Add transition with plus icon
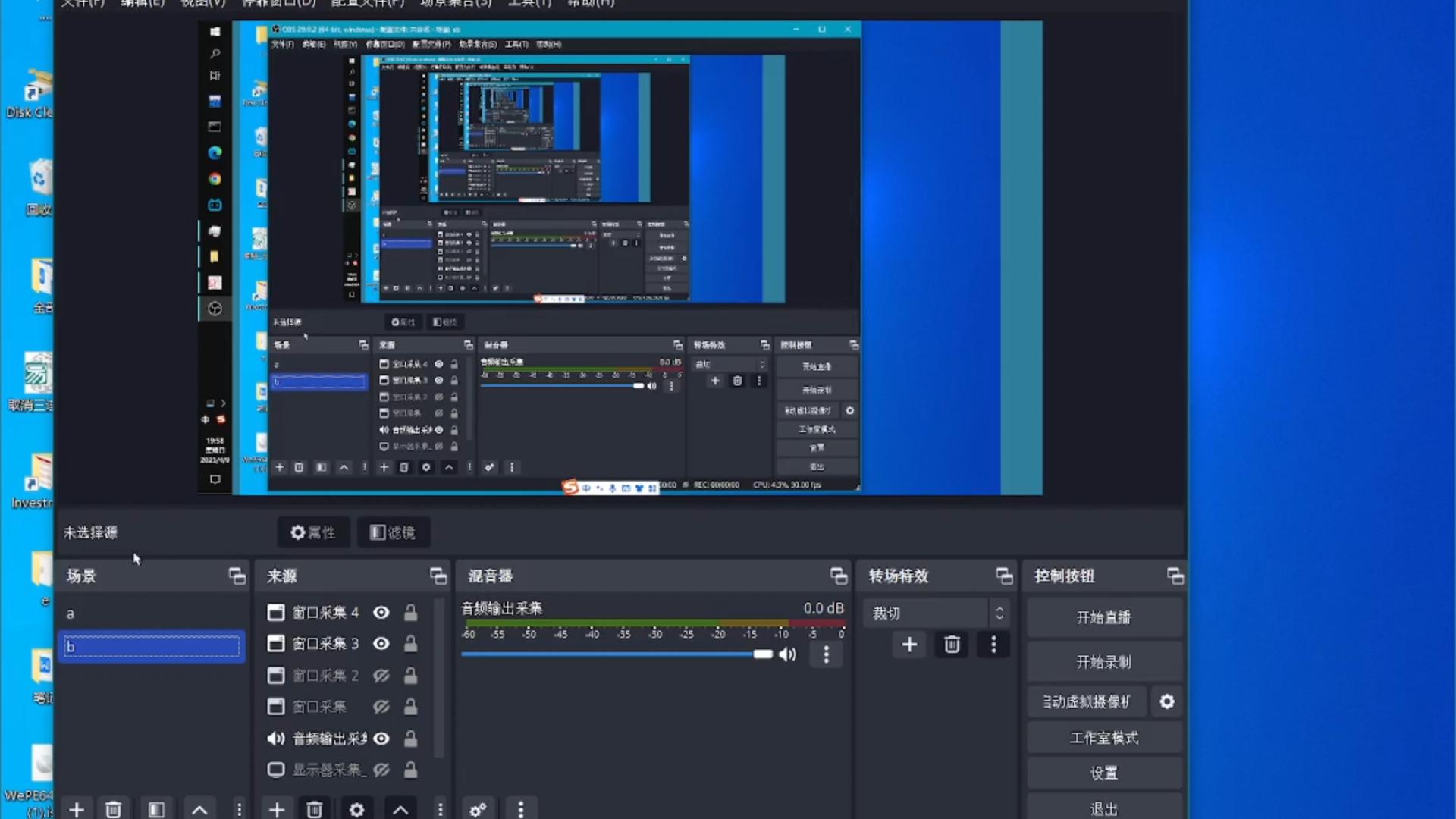This screenshot has height=819, width=1456. [909, 645]
